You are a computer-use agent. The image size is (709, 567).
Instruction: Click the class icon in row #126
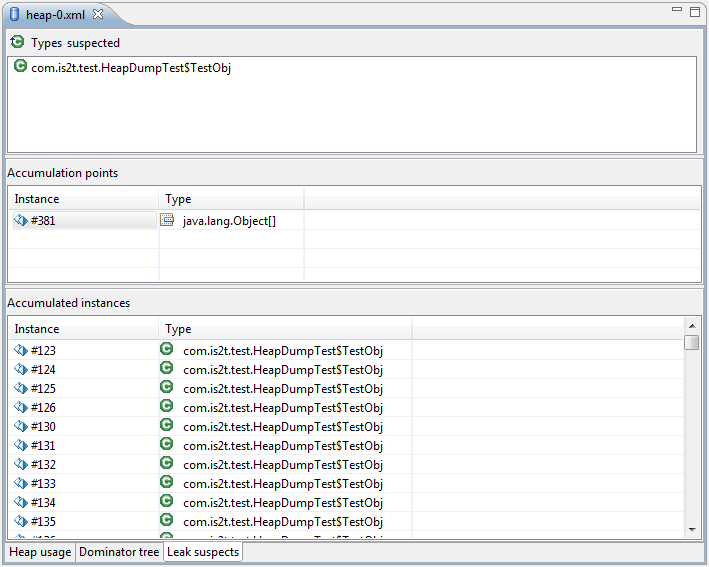pos(167,407)
